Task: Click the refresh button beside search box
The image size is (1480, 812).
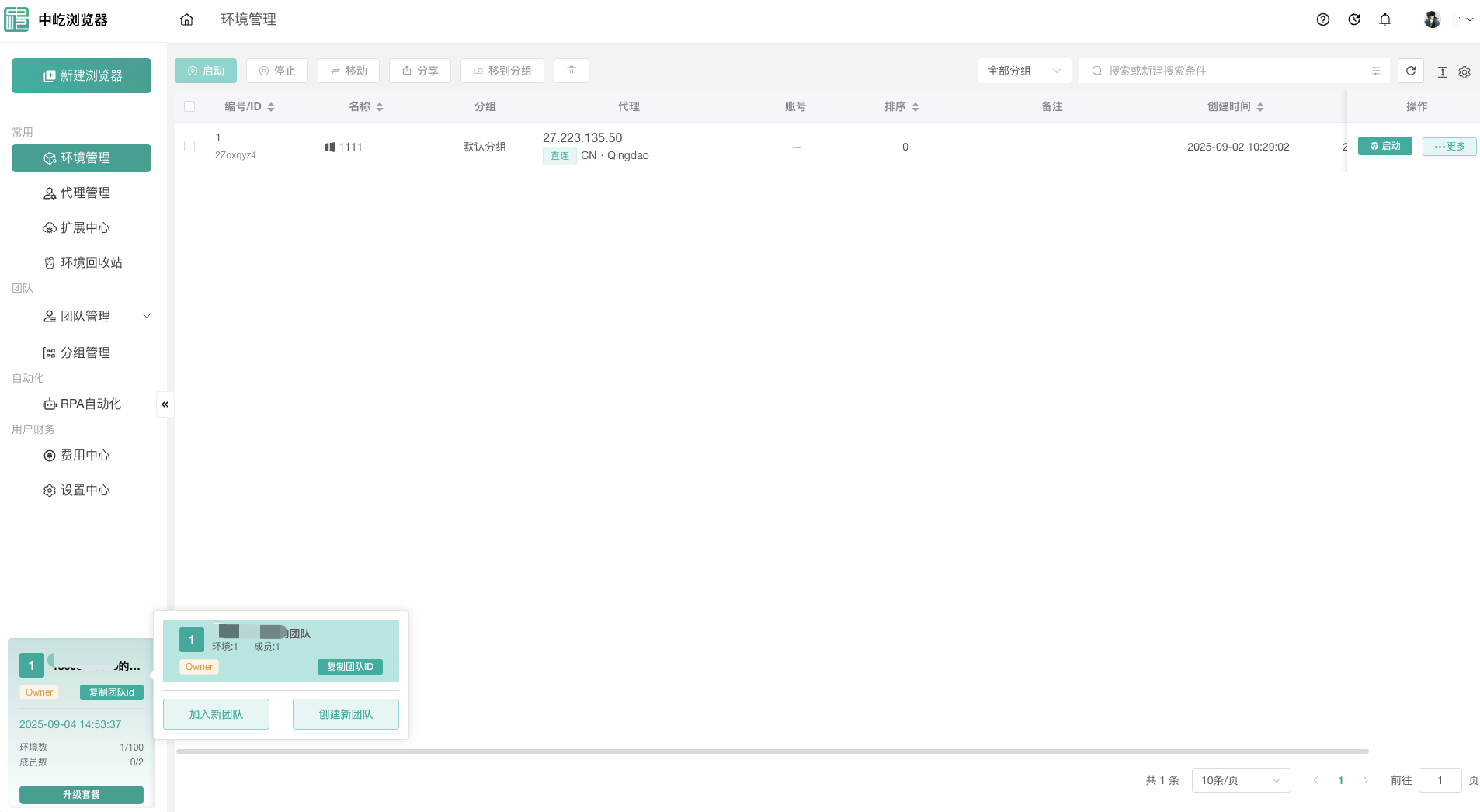Action: [1411, 71]
